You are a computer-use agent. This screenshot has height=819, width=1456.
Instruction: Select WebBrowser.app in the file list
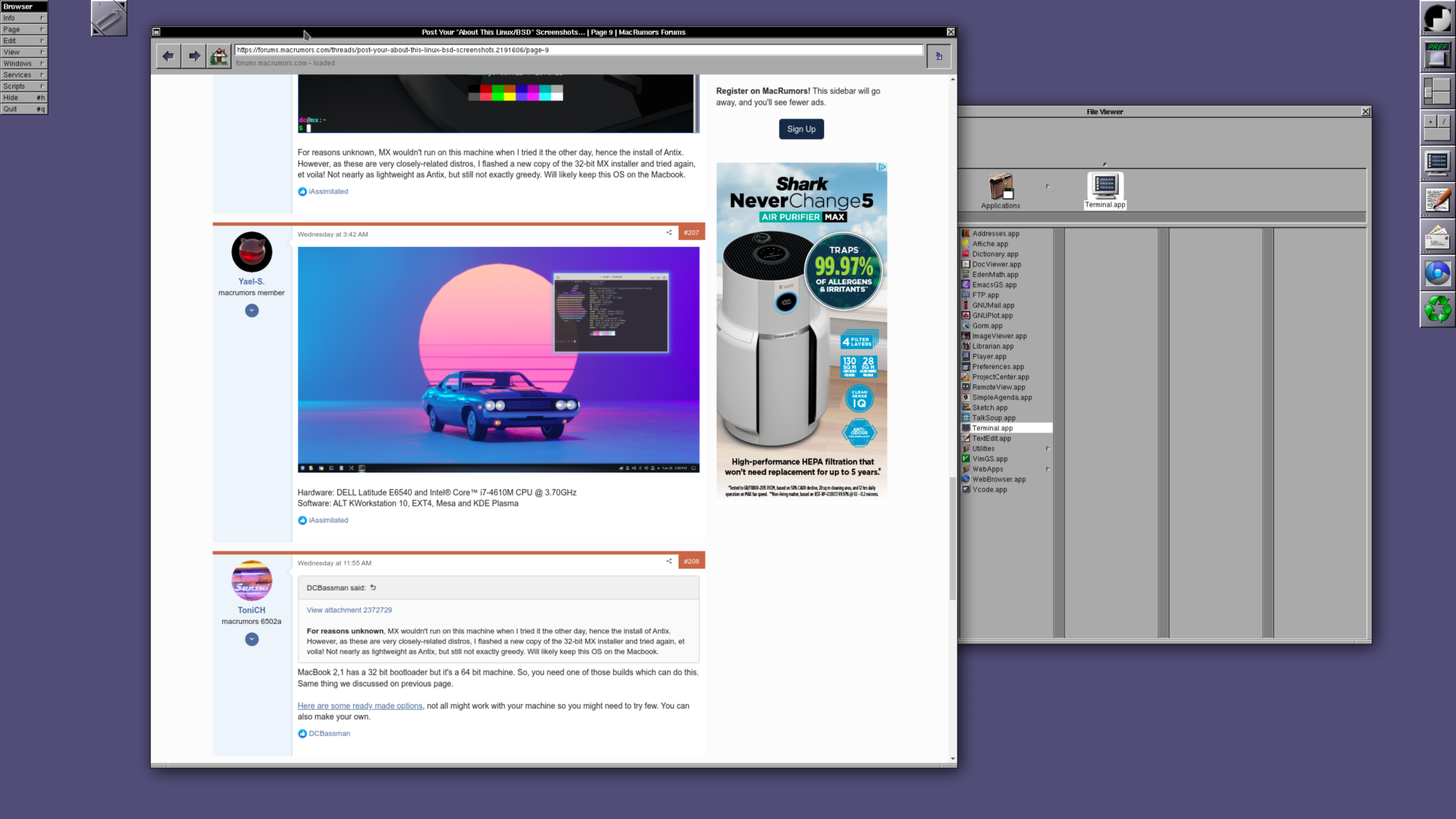pyautogui.click(x=999, y=479)
